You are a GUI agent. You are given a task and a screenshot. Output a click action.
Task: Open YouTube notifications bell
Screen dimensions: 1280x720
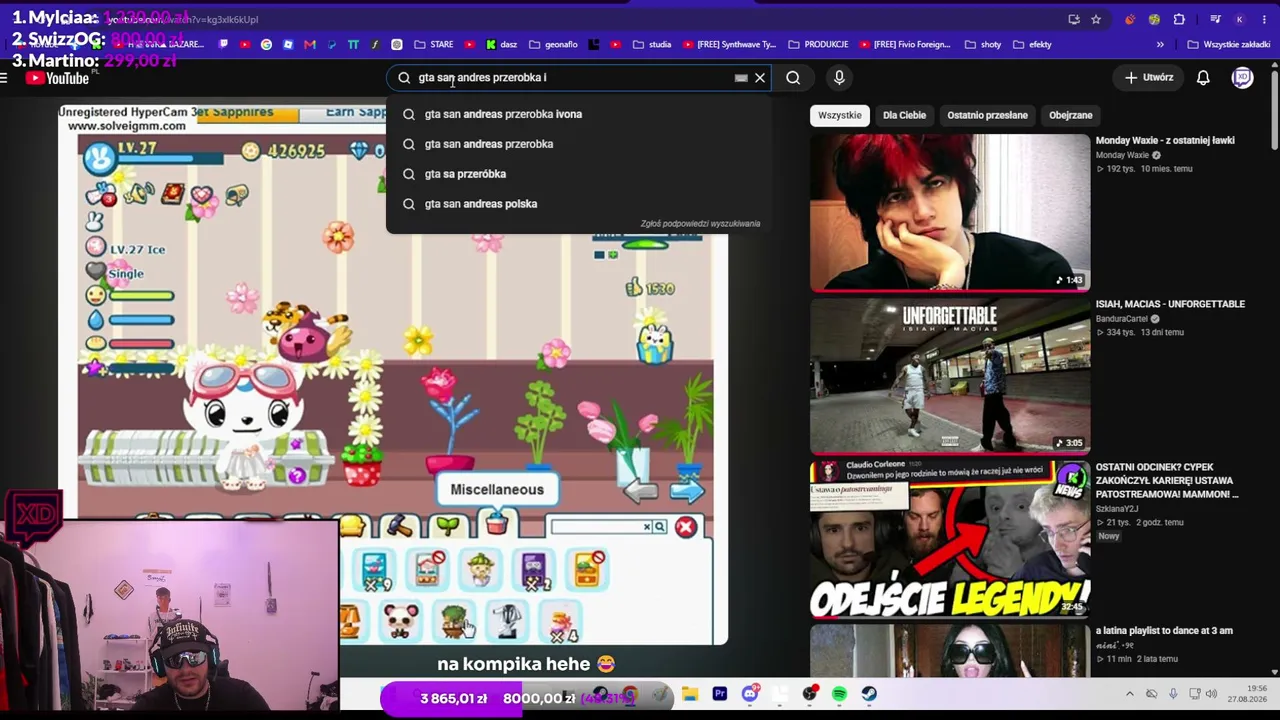click(1203, 77)
